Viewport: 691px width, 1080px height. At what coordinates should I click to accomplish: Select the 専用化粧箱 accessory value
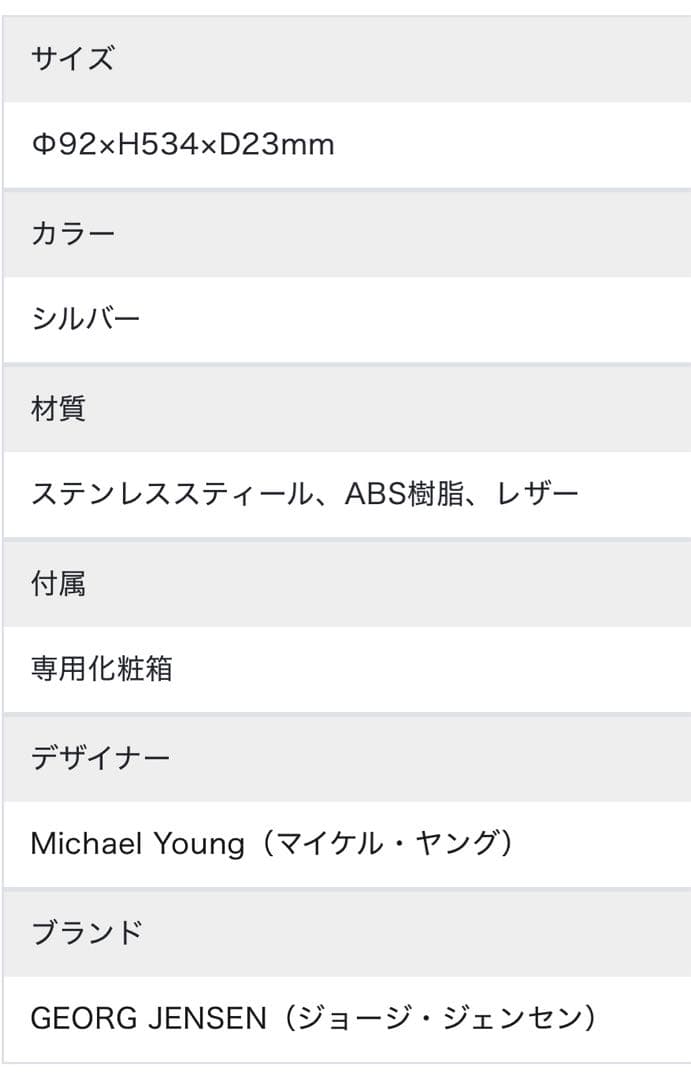click(101, 668)
